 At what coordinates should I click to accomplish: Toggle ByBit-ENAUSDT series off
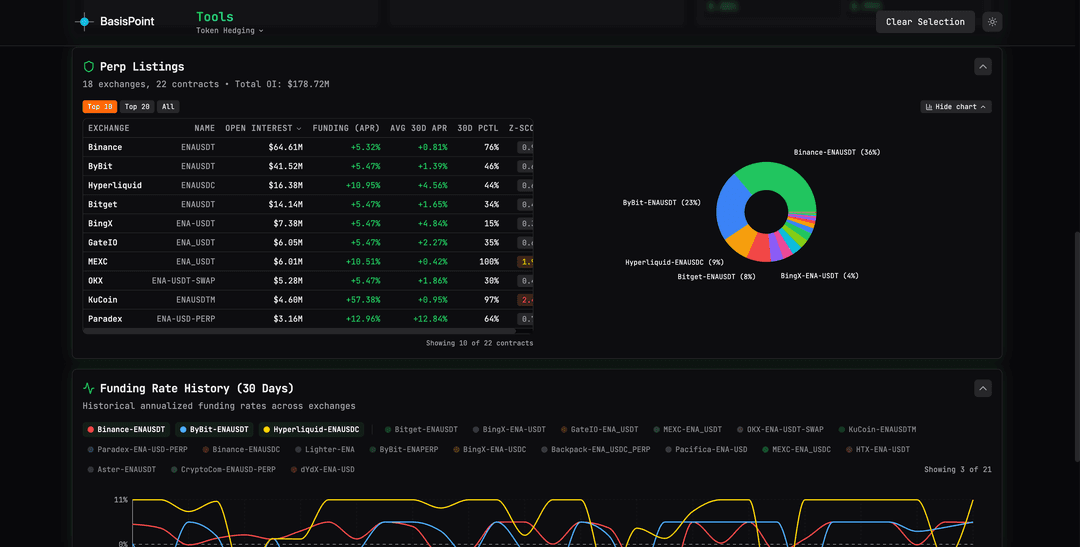tap(214, 429)
